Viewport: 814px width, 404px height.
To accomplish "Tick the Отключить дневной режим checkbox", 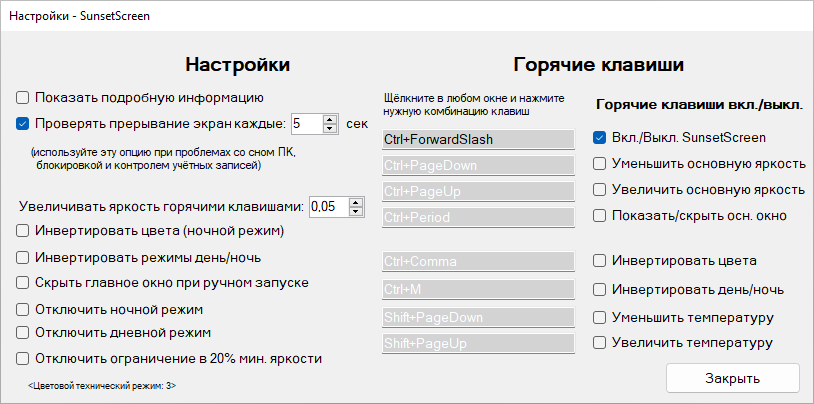I will [x=23, y=332].
